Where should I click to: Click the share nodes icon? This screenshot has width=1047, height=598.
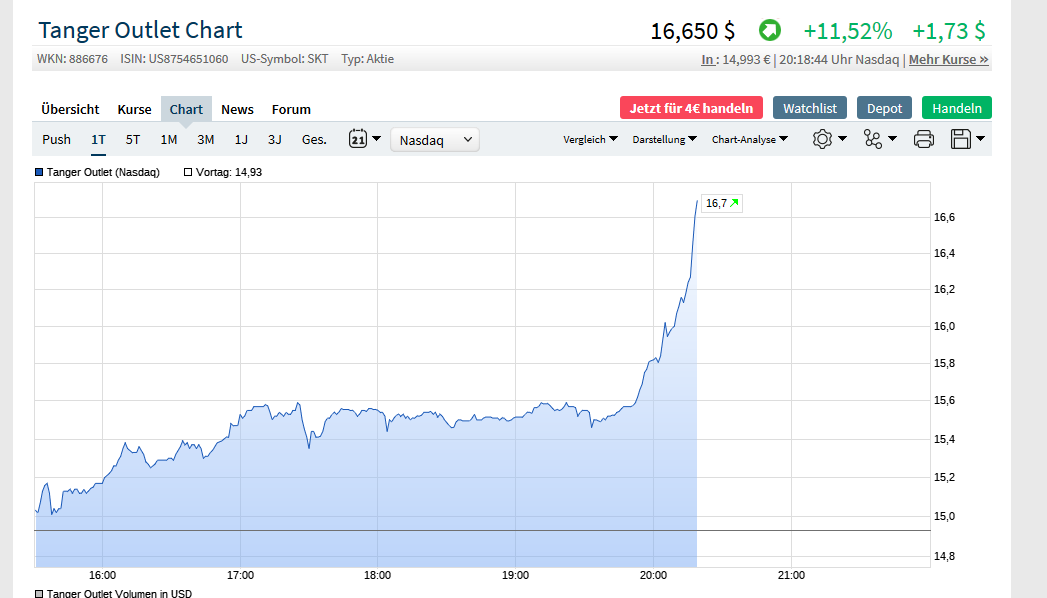tap(873, 139)
